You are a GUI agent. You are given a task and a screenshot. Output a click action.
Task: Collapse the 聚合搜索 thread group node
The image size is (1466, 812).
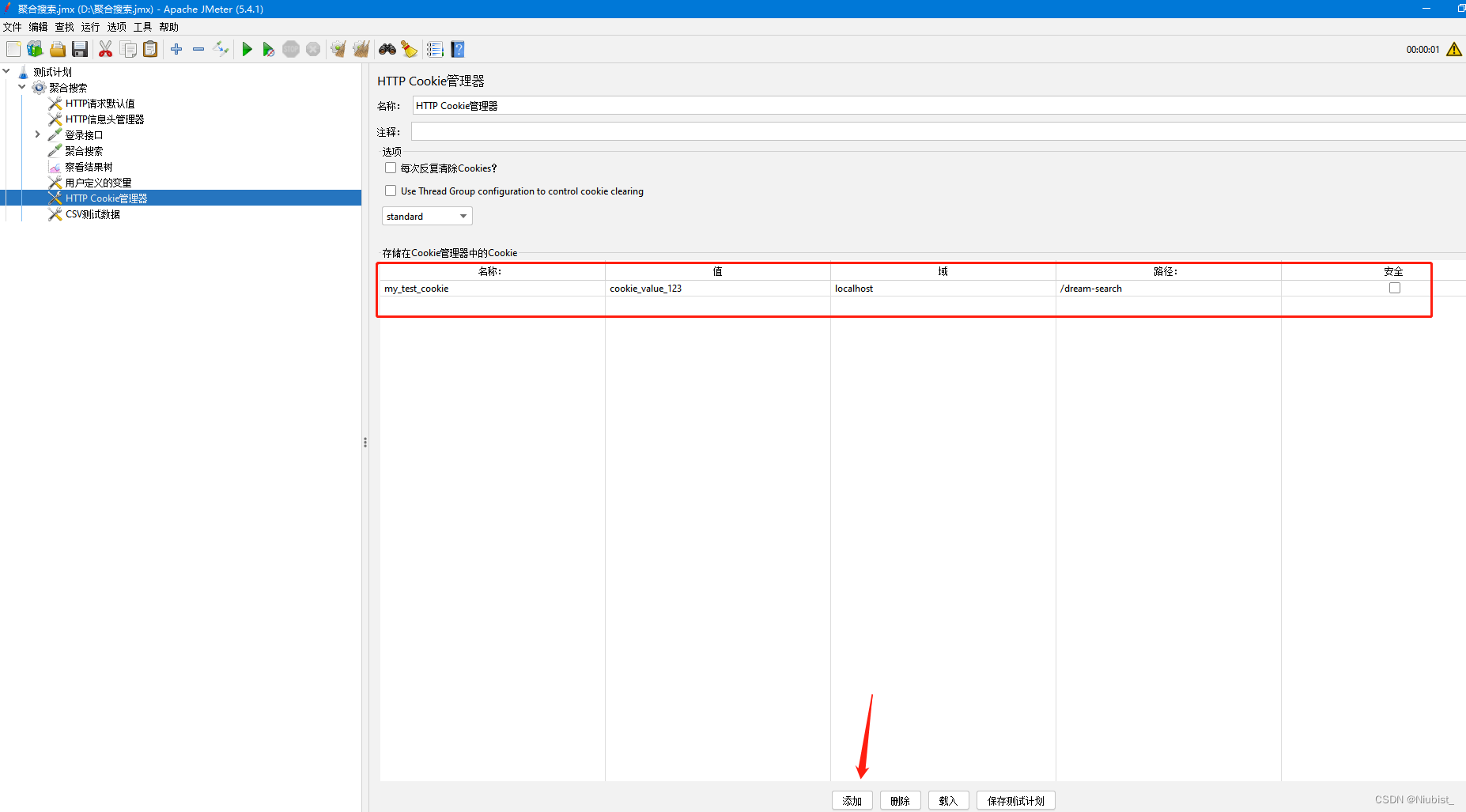[x=22, y=87]
